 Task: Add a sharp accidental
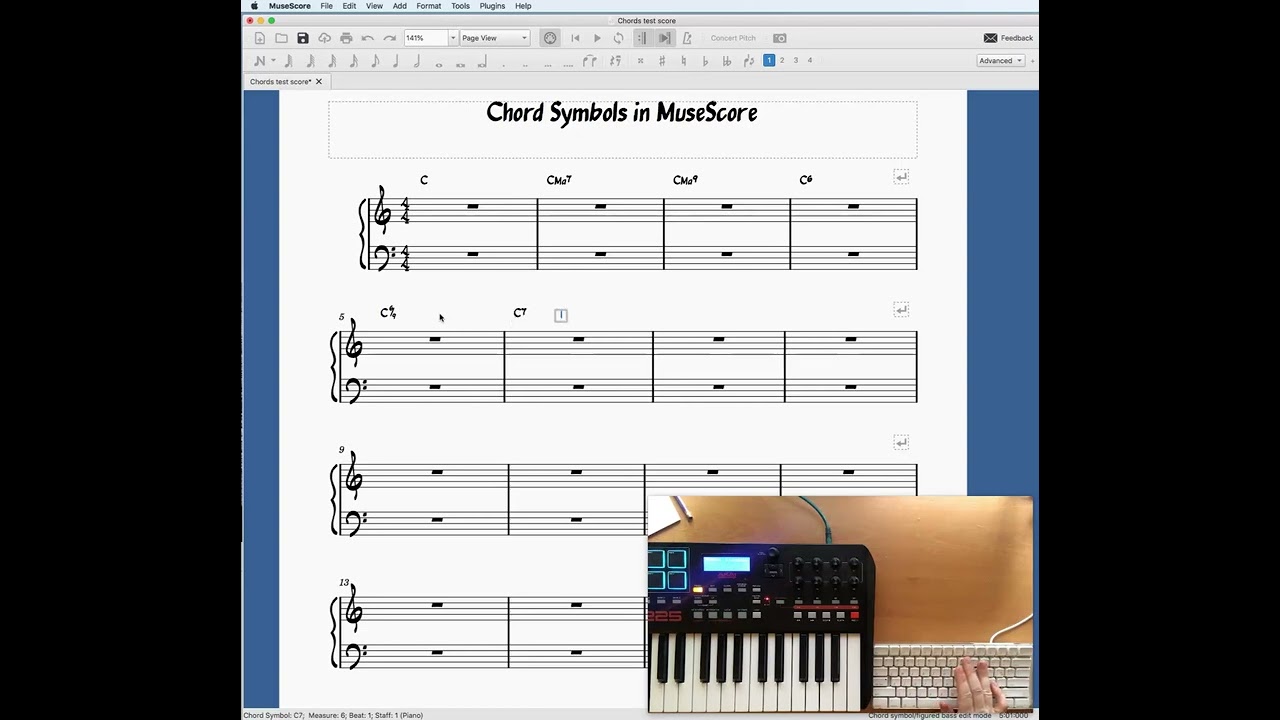pyautogui.click(x=662, y=61)
